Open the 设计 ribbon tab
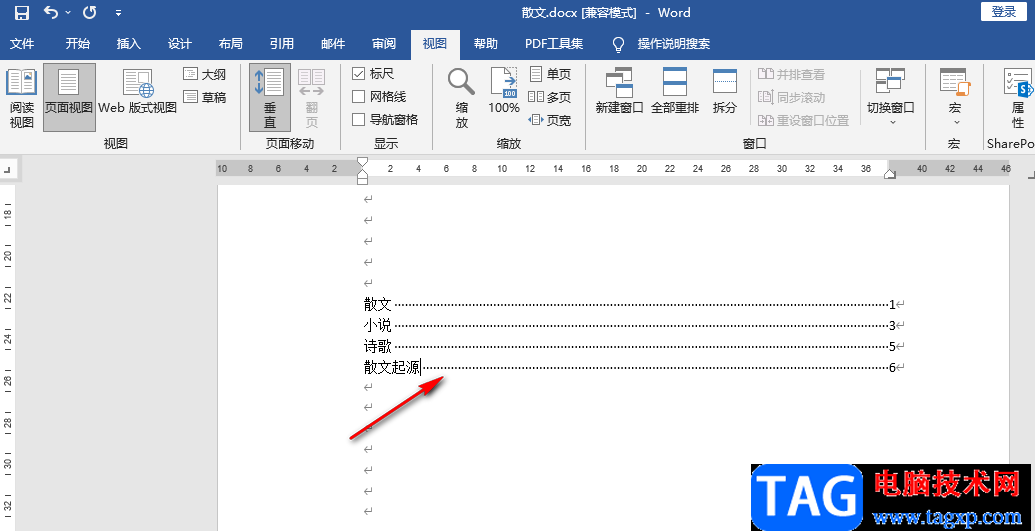This screenshot has width=1035, height=531. pos(180,44)
